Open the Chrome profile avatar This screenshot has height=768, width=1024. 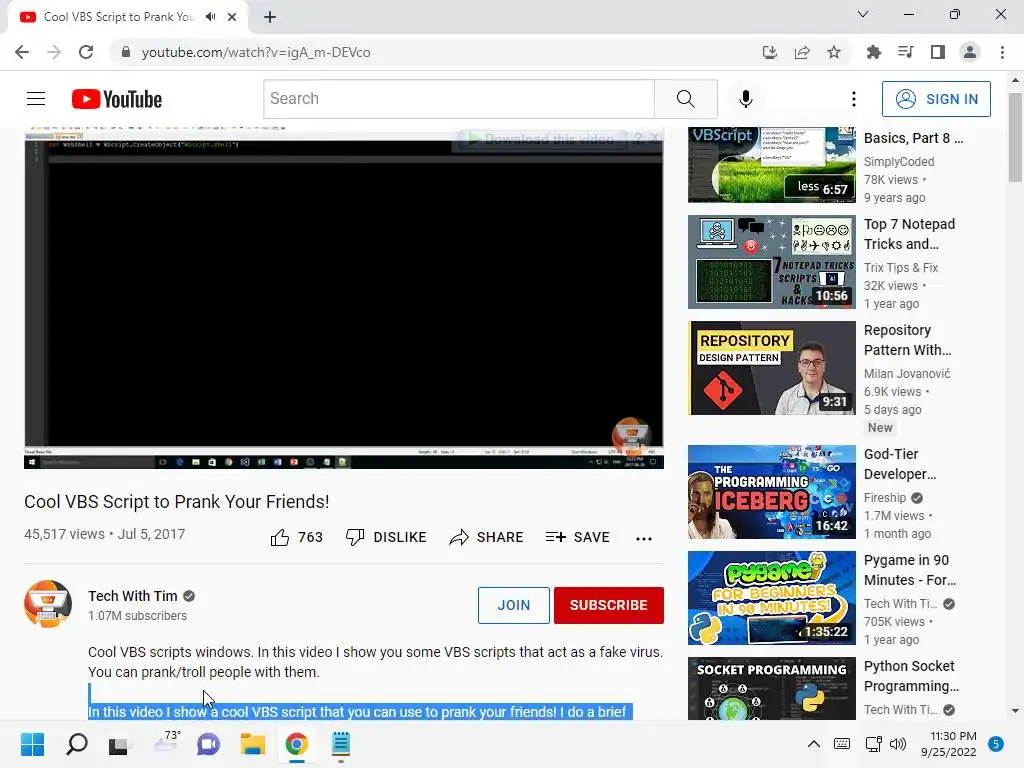970,52
